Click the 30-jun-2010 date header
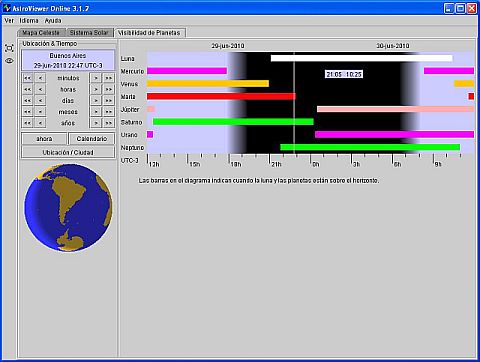Viewport: 480px width, 362px height. point(393,46)
